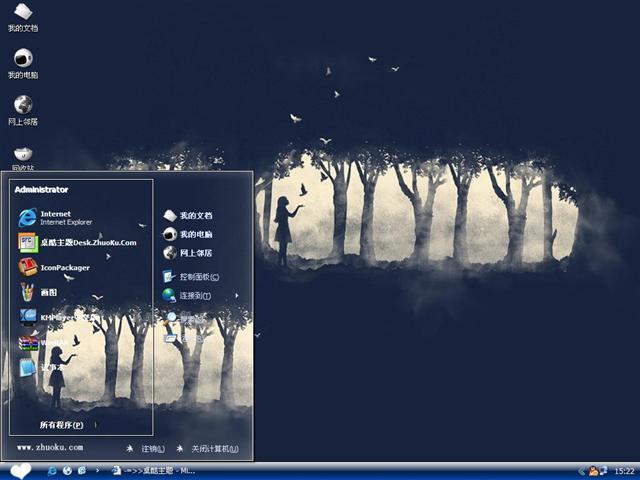The width and height of the screenshot is (640, 480).
Task: Click the orange system tray icon
Action: 593,471
